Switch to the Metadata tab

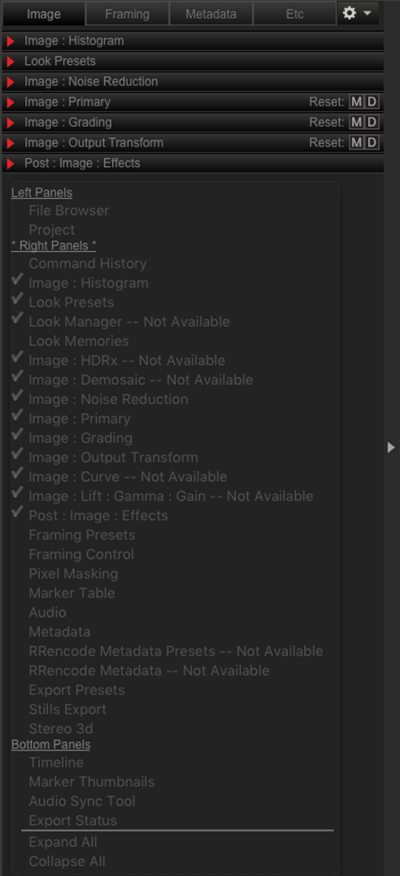[211, 14]
